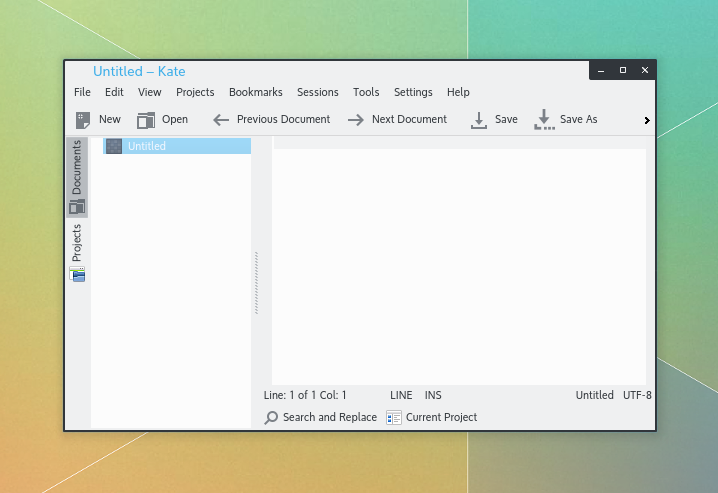Image resolution: width=718 pixels, height=493 pixels.
Task: Toggle the Current Project panel
Action: 432,417
